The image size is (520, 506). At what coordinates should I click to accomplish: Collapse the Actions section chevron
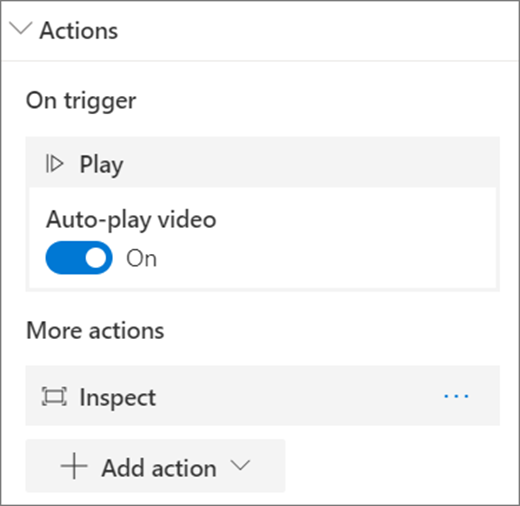pyautogui.click(x=21, y=29)
